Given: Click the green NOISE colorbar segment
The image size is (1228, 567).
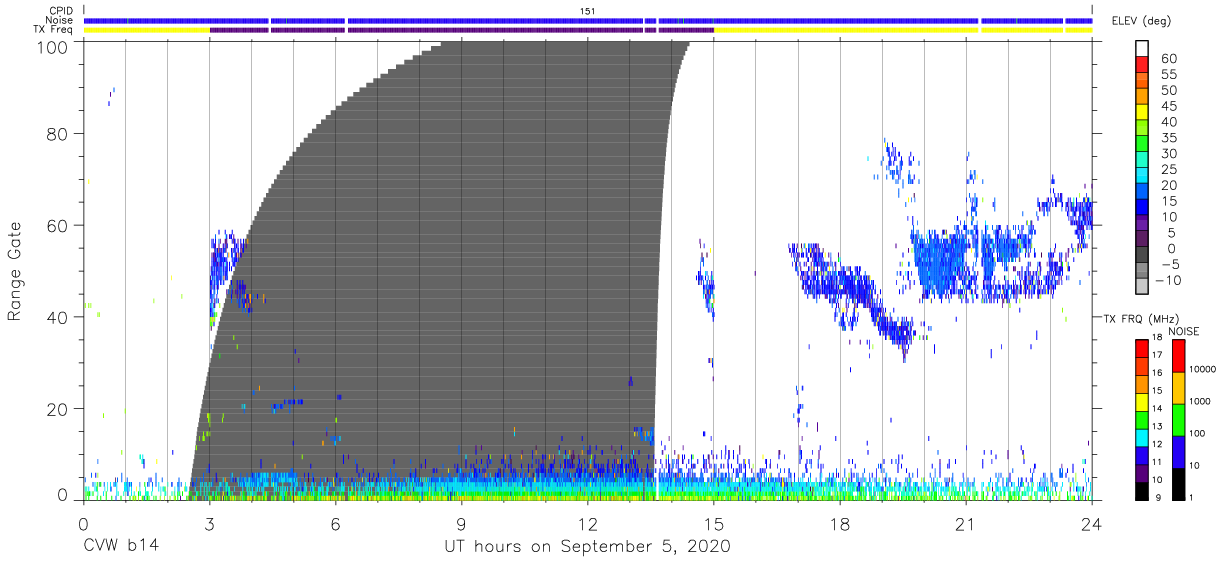Looking at the screenshot, I should tap(1178, 420).
